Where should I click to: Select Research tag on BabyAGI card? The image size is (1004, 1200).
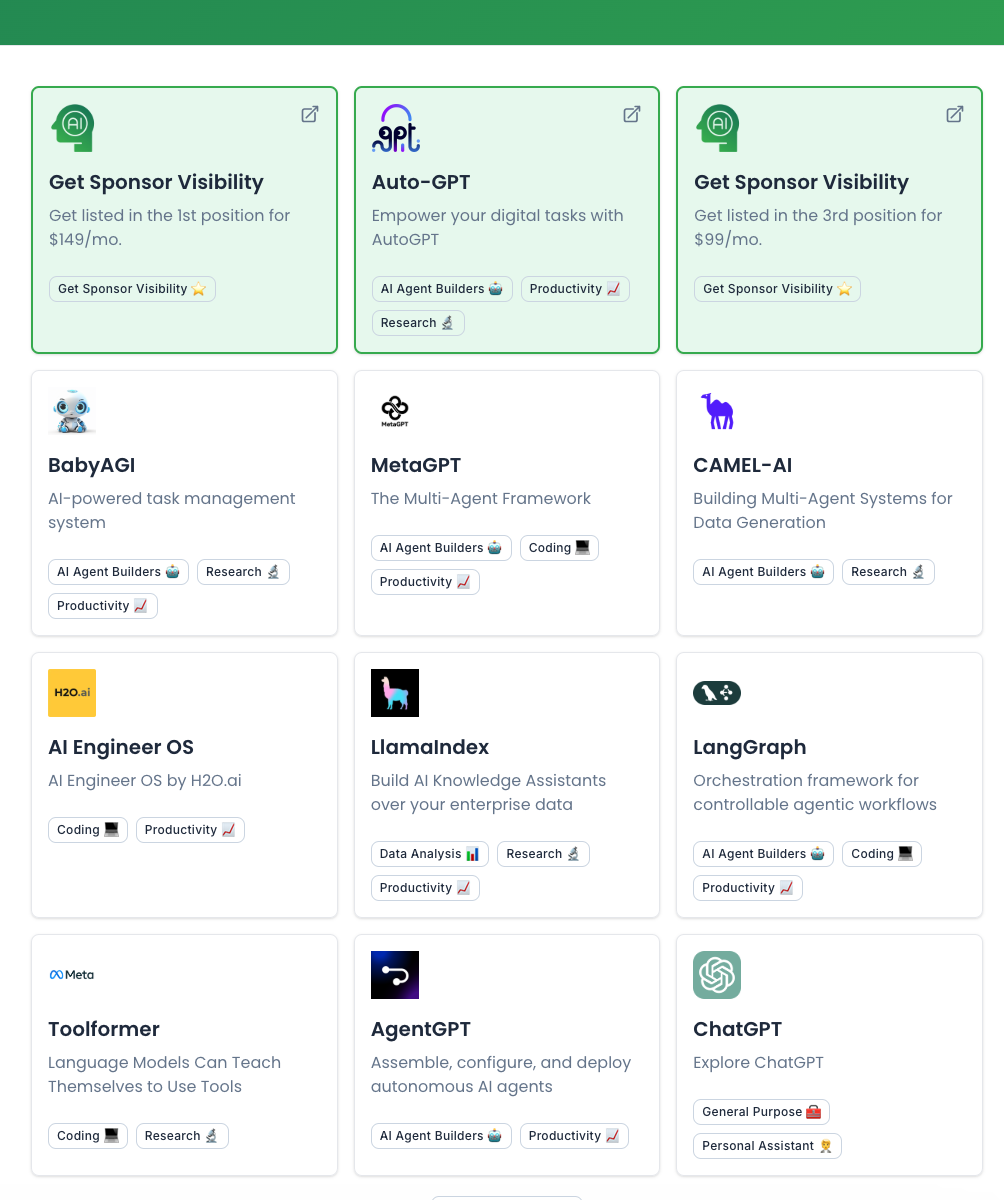point(243,572)
